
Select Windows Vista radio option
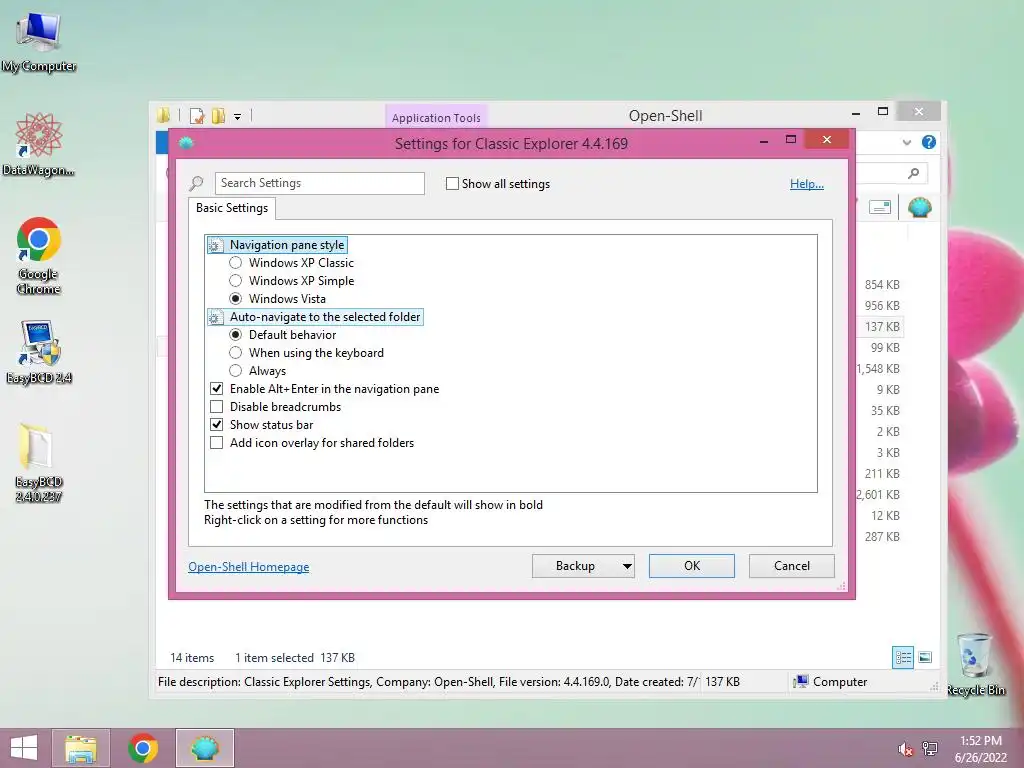click(236, 298)
